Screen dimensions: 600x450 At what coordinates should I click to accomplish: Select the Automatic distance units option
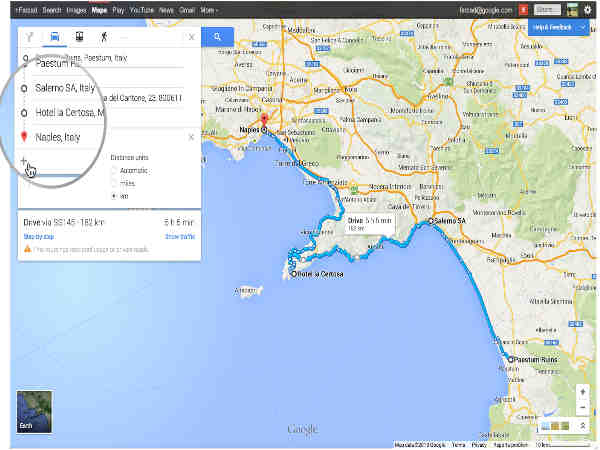[x=113, y=170]
